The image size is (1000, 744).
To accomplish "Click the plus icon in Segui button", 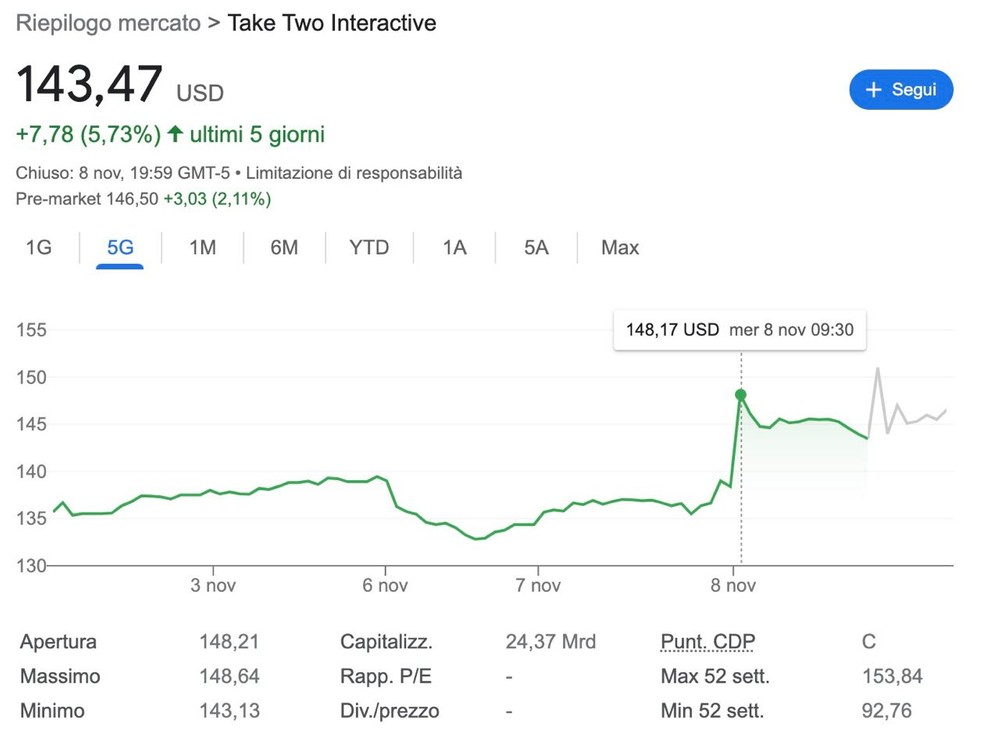I will tap(873, 90).
